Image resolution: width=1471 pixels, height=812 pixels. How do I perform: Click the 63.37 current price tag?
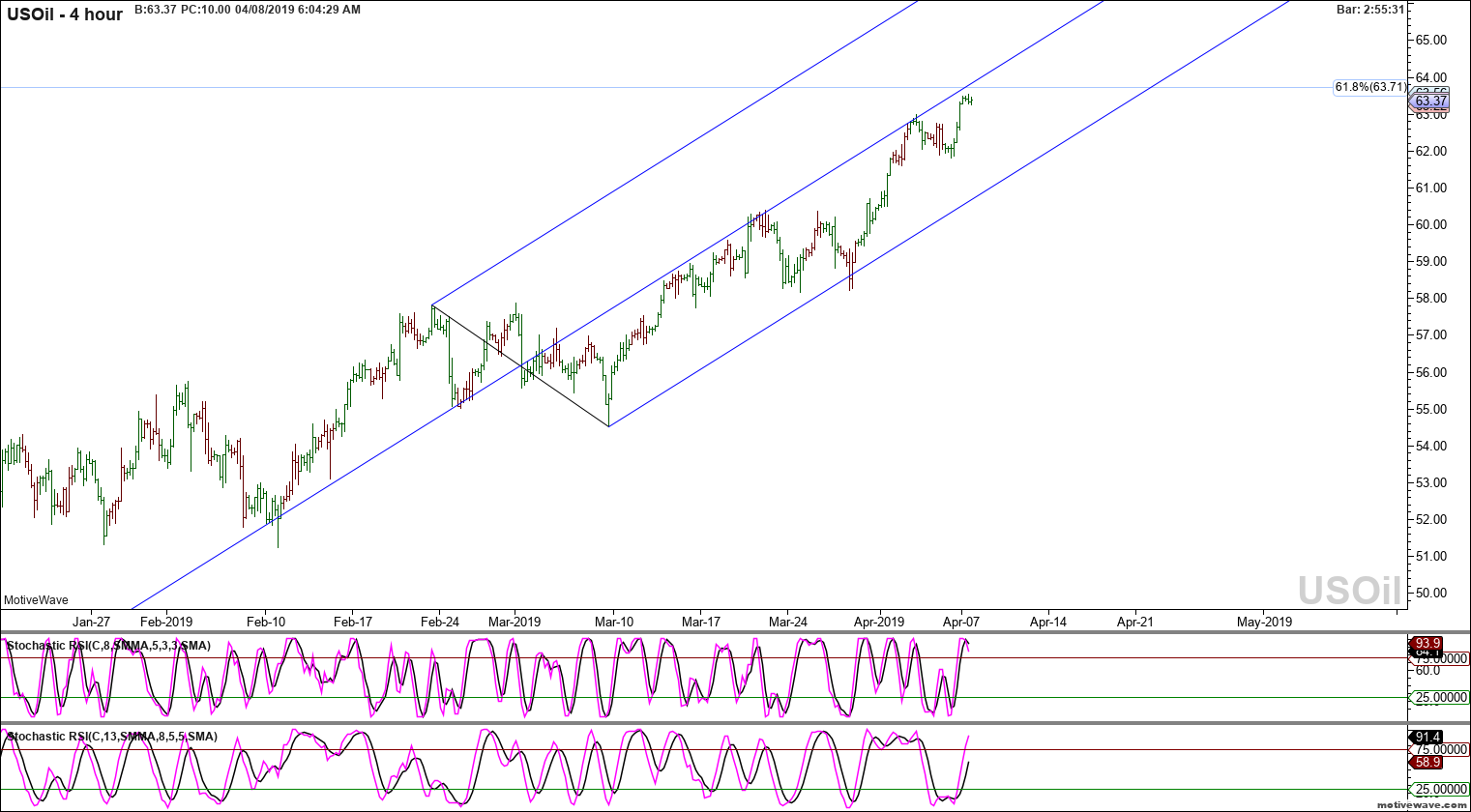(1430, 101)
